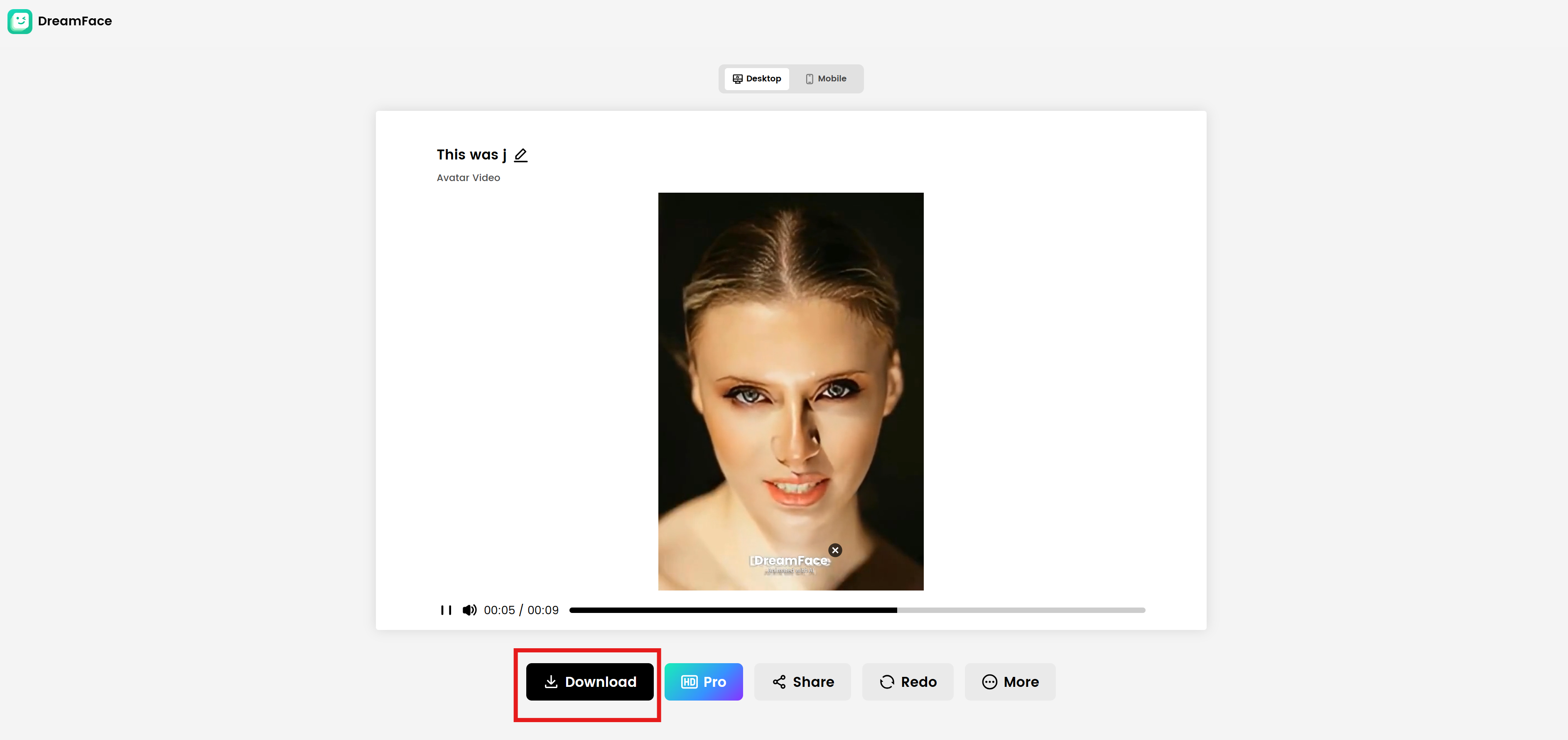
Task: Click the Desktop monitor icon
Action: [737, 78]
